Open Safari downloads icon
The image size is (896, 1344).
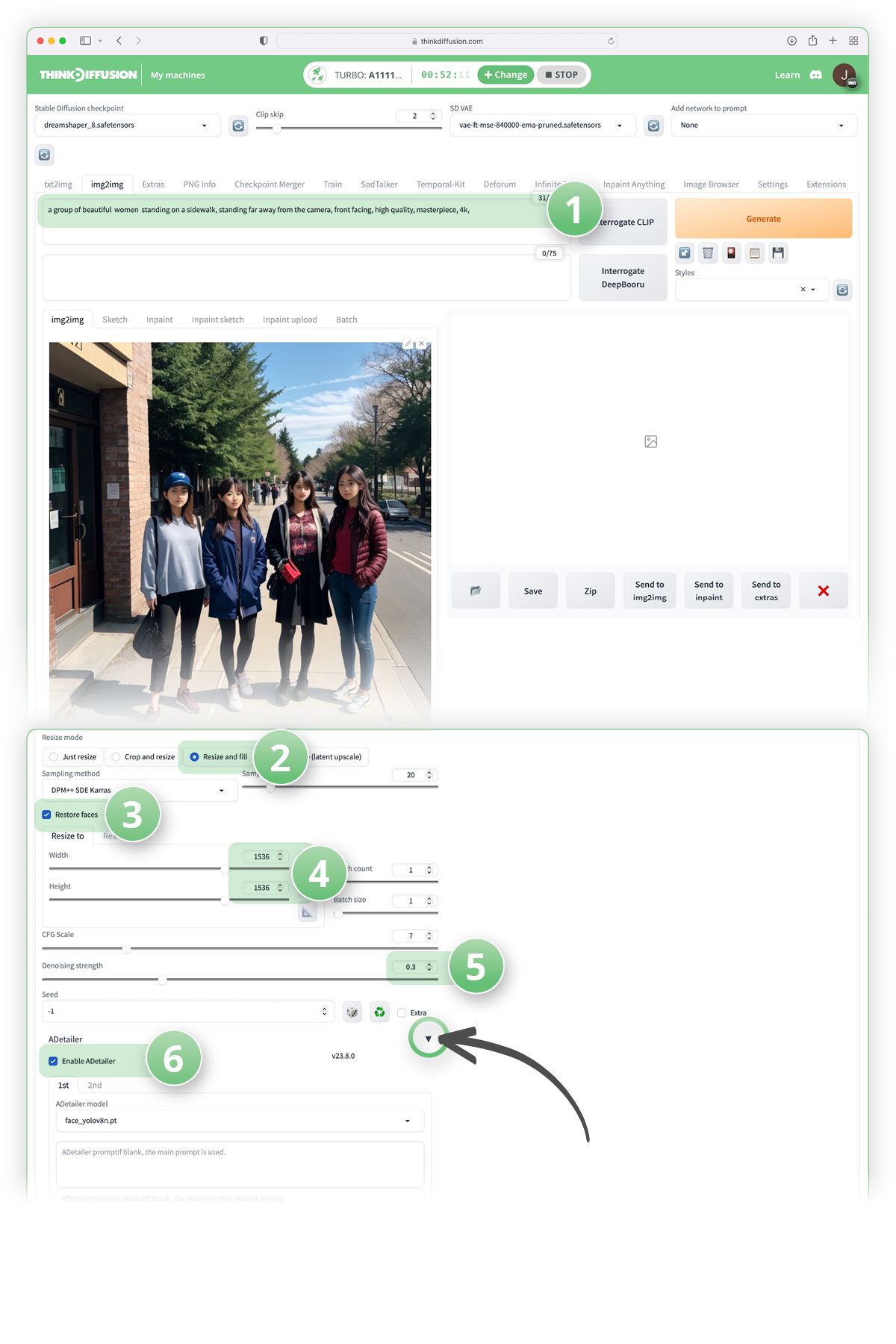tap(791, 41)
